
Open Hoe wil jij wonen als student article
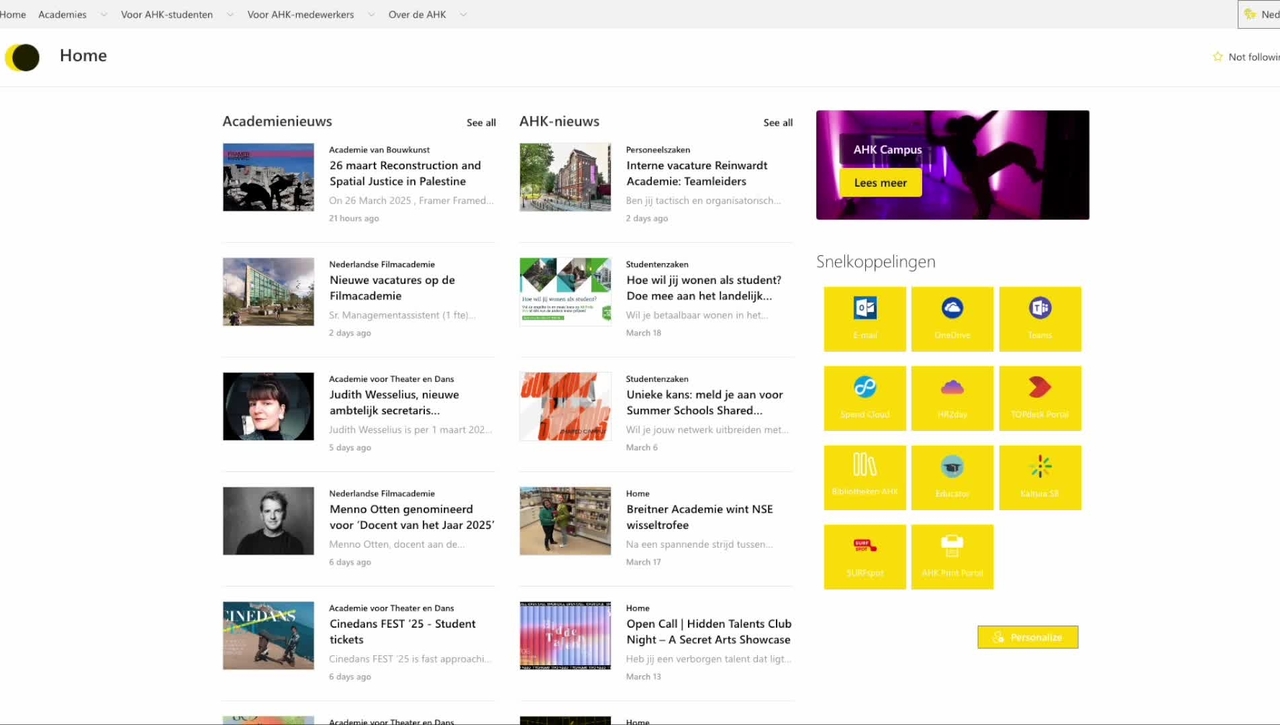pos(704,288)
